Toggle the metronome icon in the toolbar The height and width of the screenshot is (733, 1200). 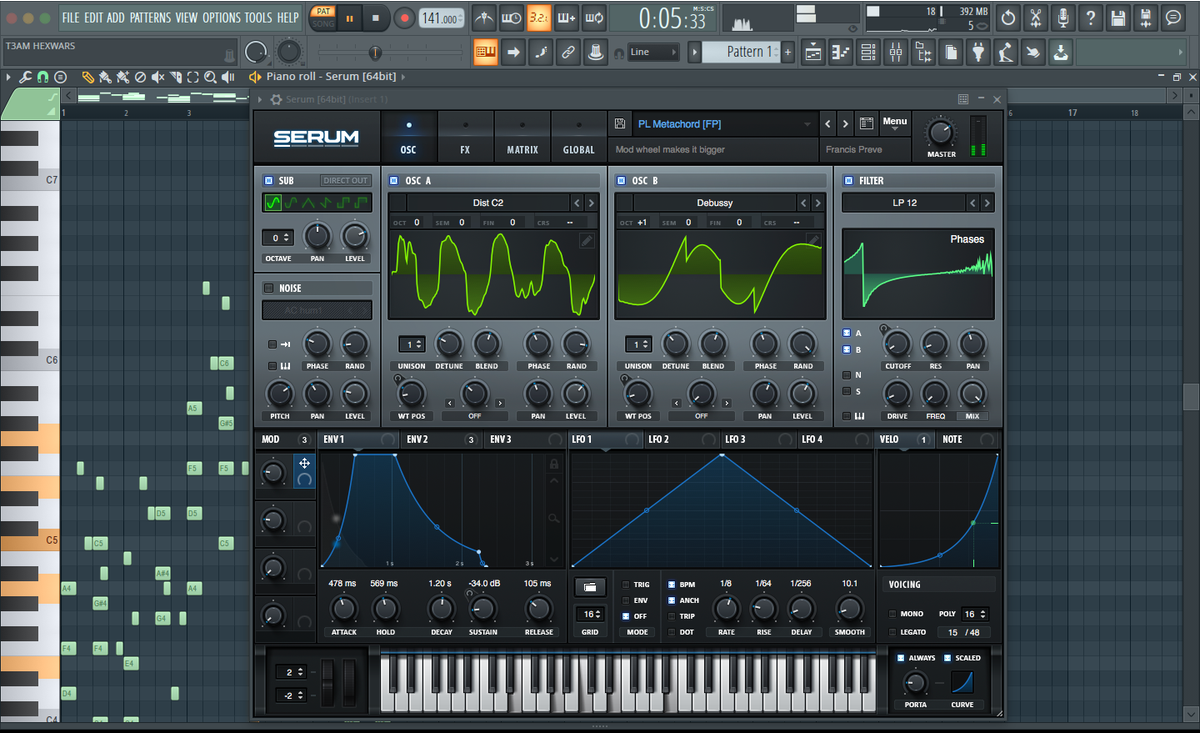click(x=484, y=18)
